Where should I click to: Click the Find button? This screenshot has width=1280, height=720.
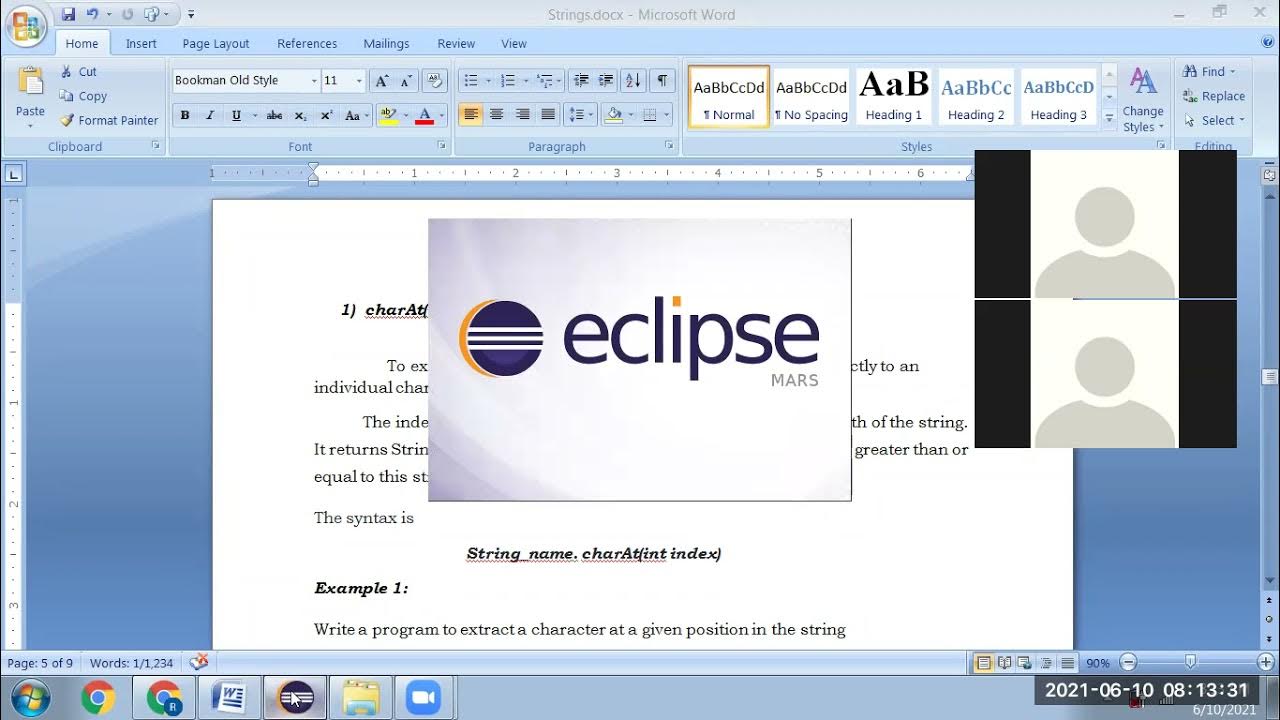1209,72
